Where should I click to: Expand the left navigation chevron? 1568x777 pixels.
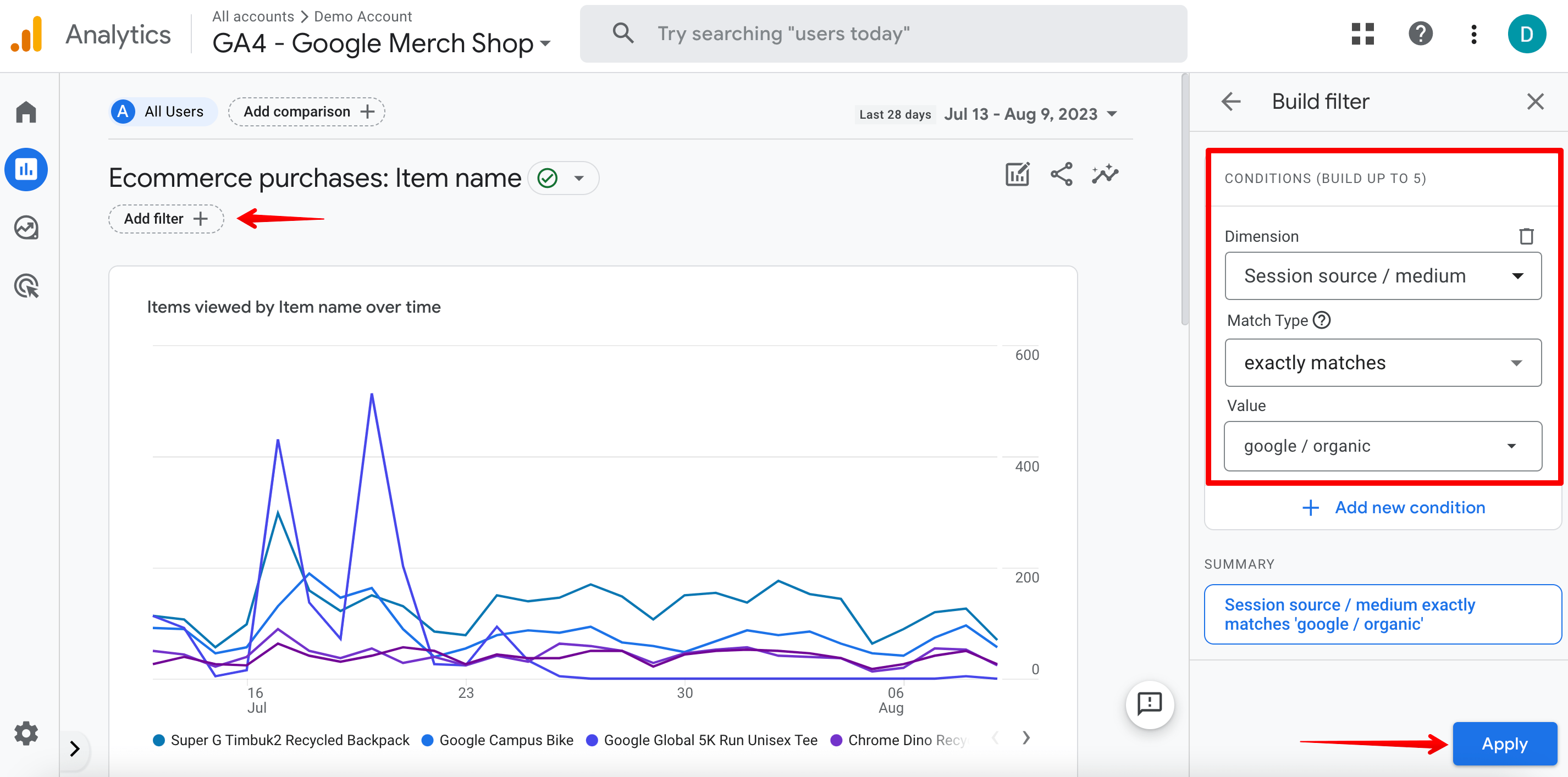pyautogui.click(x=75, y=748)
